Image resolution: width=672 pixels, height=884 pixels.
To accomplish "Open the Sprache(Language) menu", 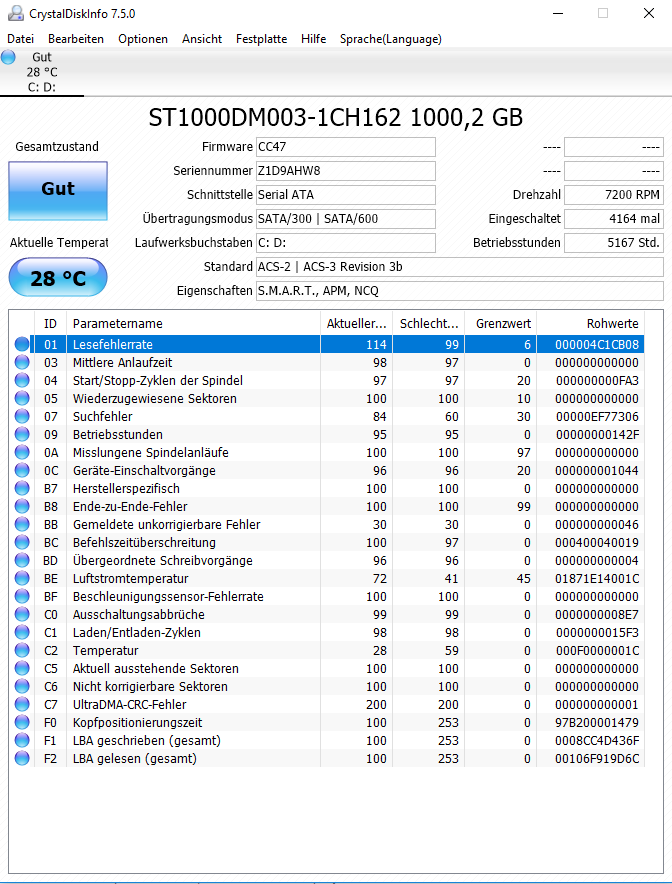I will click(x=391, y=39).
